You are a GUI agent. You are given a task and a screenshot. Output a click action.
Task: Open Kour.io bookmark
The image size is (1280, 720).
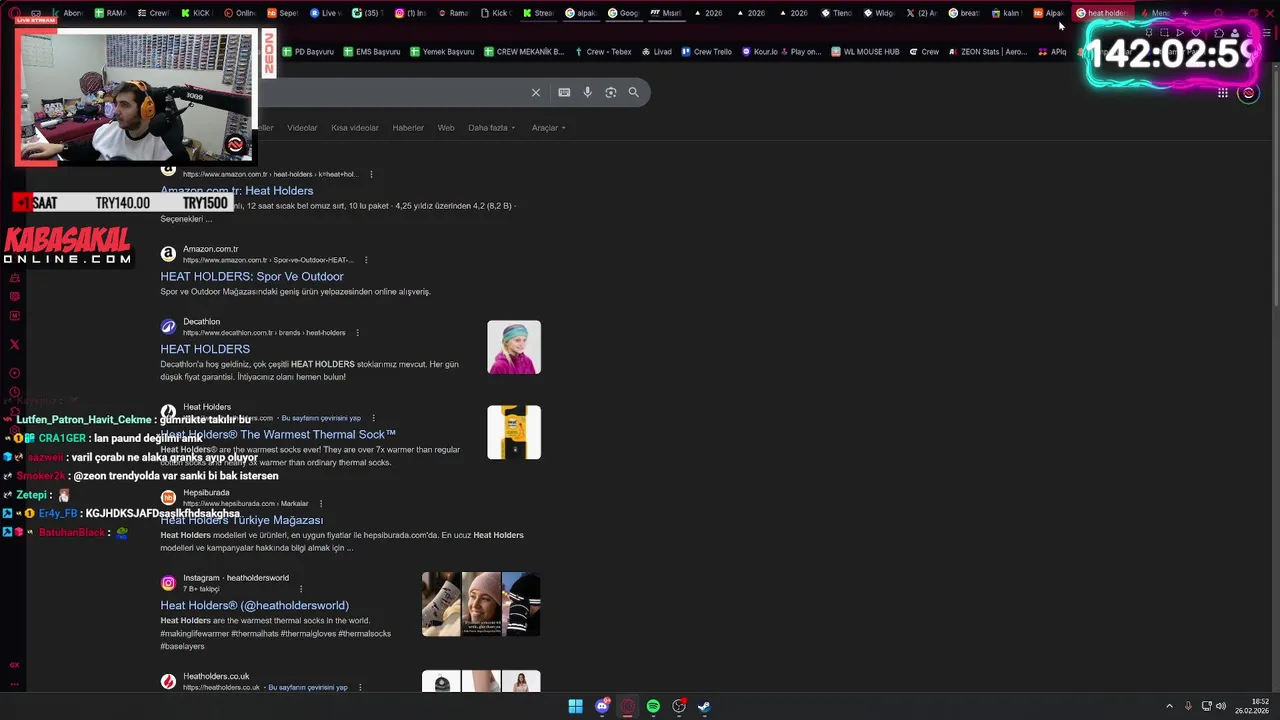click(760, 52)
